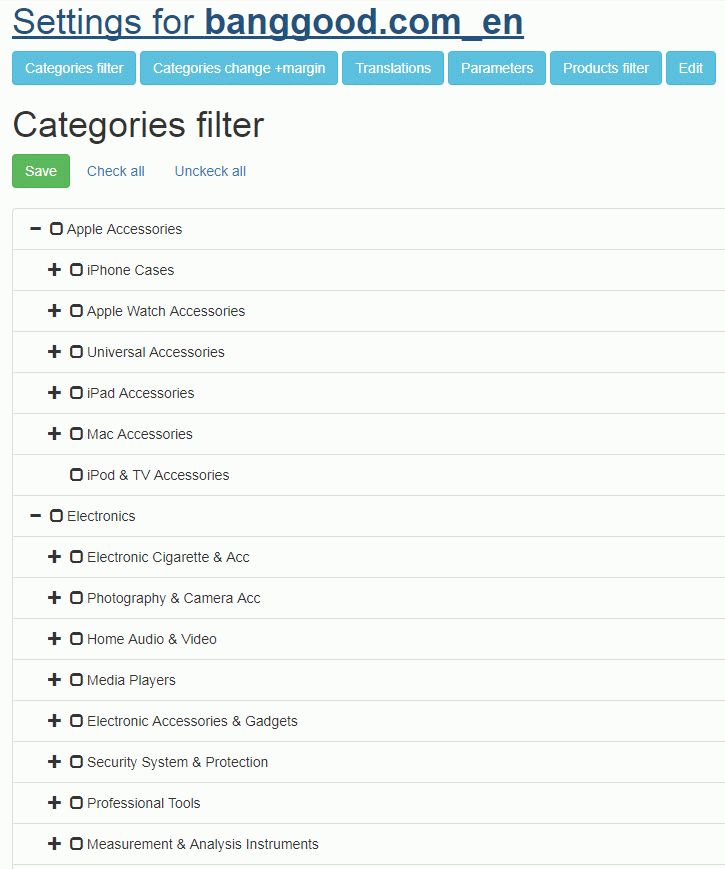Tick Security System & Protection checkbox

point(76,762)
